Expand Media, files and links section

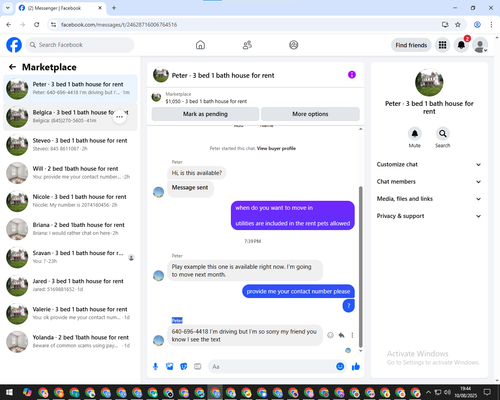(x=429, y=199)
